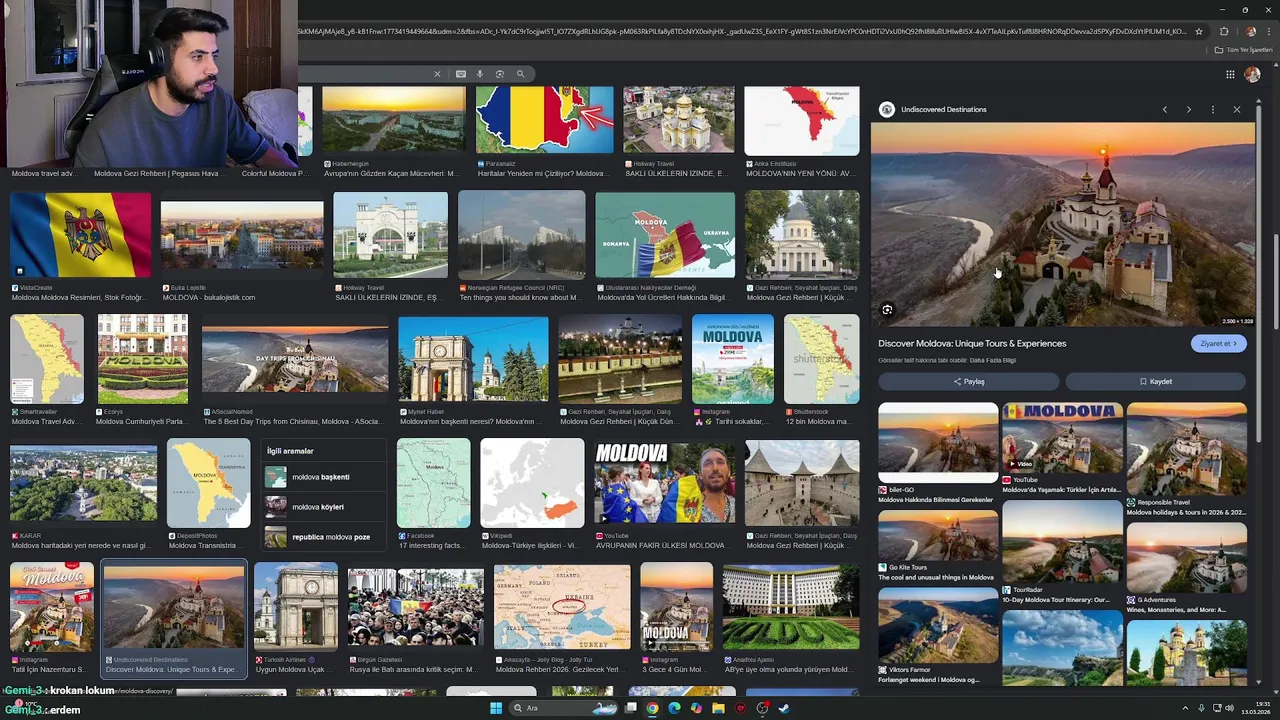Expand the system tray hidden icons chevron

coord(1186,708)
